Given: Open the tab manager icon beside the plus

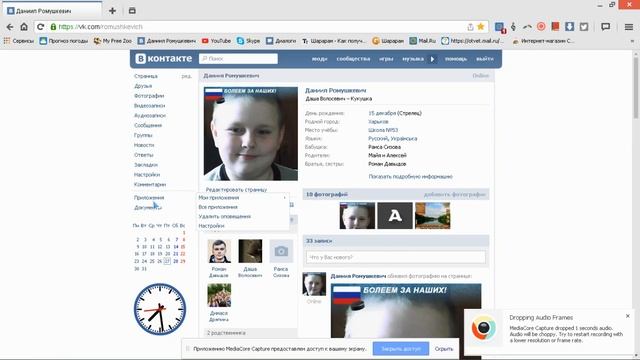Looking at the screenshot, I should (132, 11).
